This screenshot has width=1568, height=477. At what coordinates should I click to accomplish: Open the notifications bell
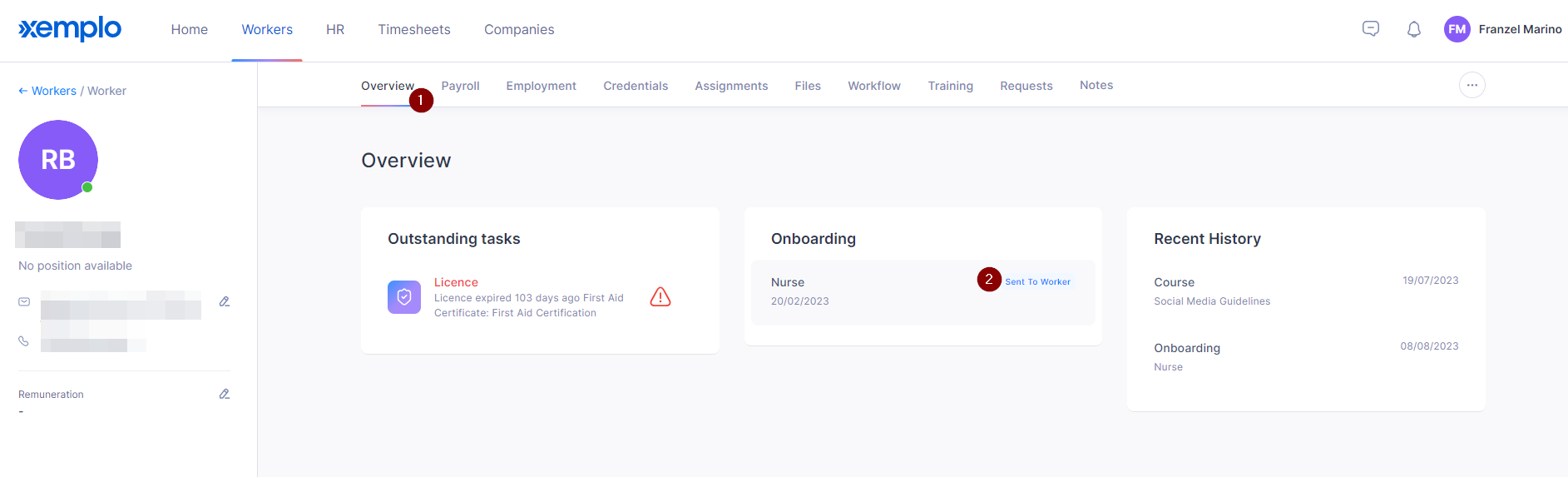click(x=1414, y=30)
